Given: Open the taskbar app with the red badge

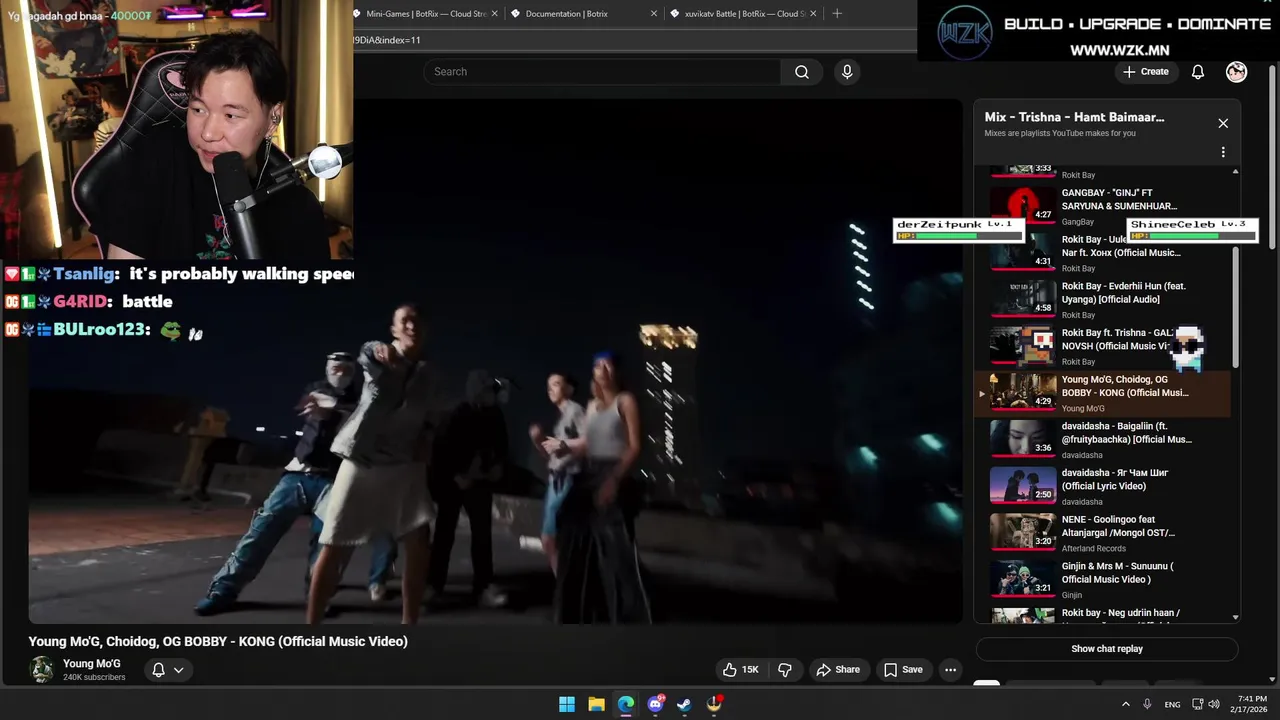Looking at the screenshot, I should pyautogui.click(x=714, y=704).
